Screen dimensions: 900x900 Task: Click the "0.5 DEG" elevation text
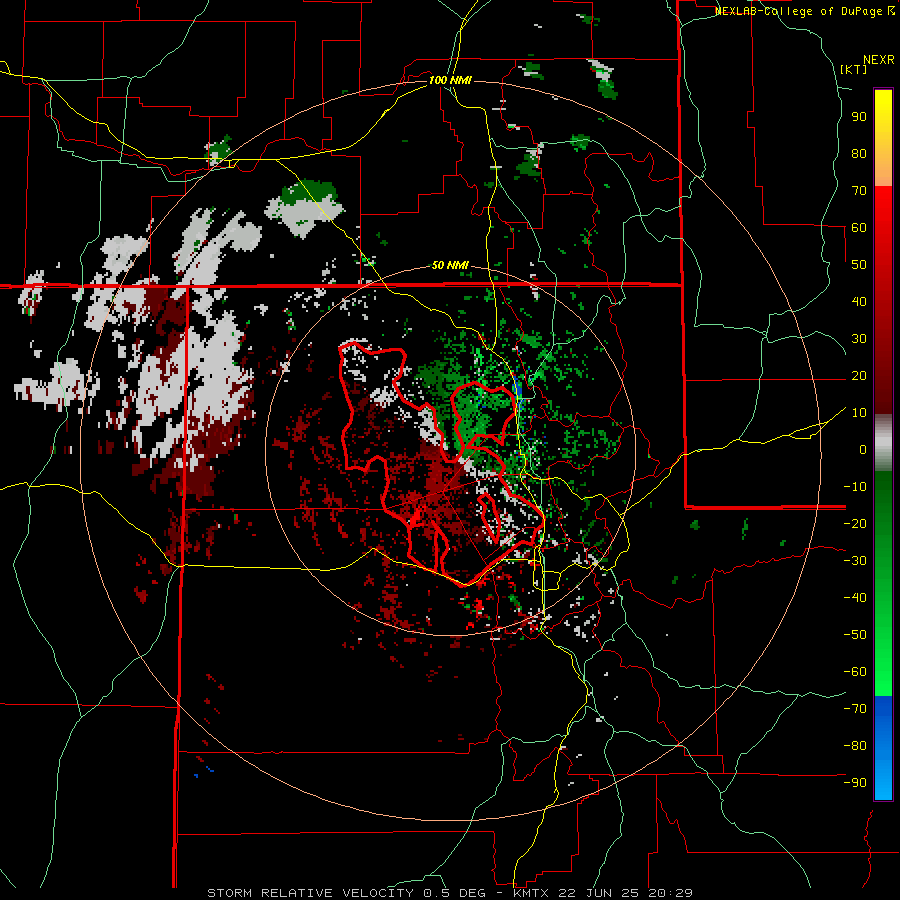[455, 893]
